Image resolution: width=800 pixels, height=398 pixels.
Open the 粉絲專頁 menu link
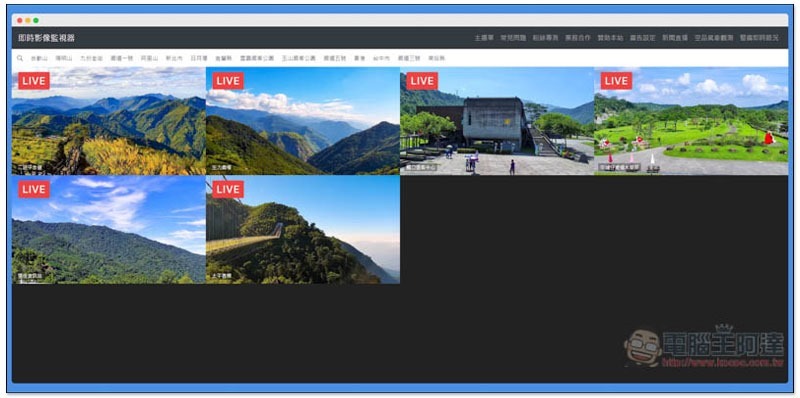pyautogui.click(x=545, y=38)
